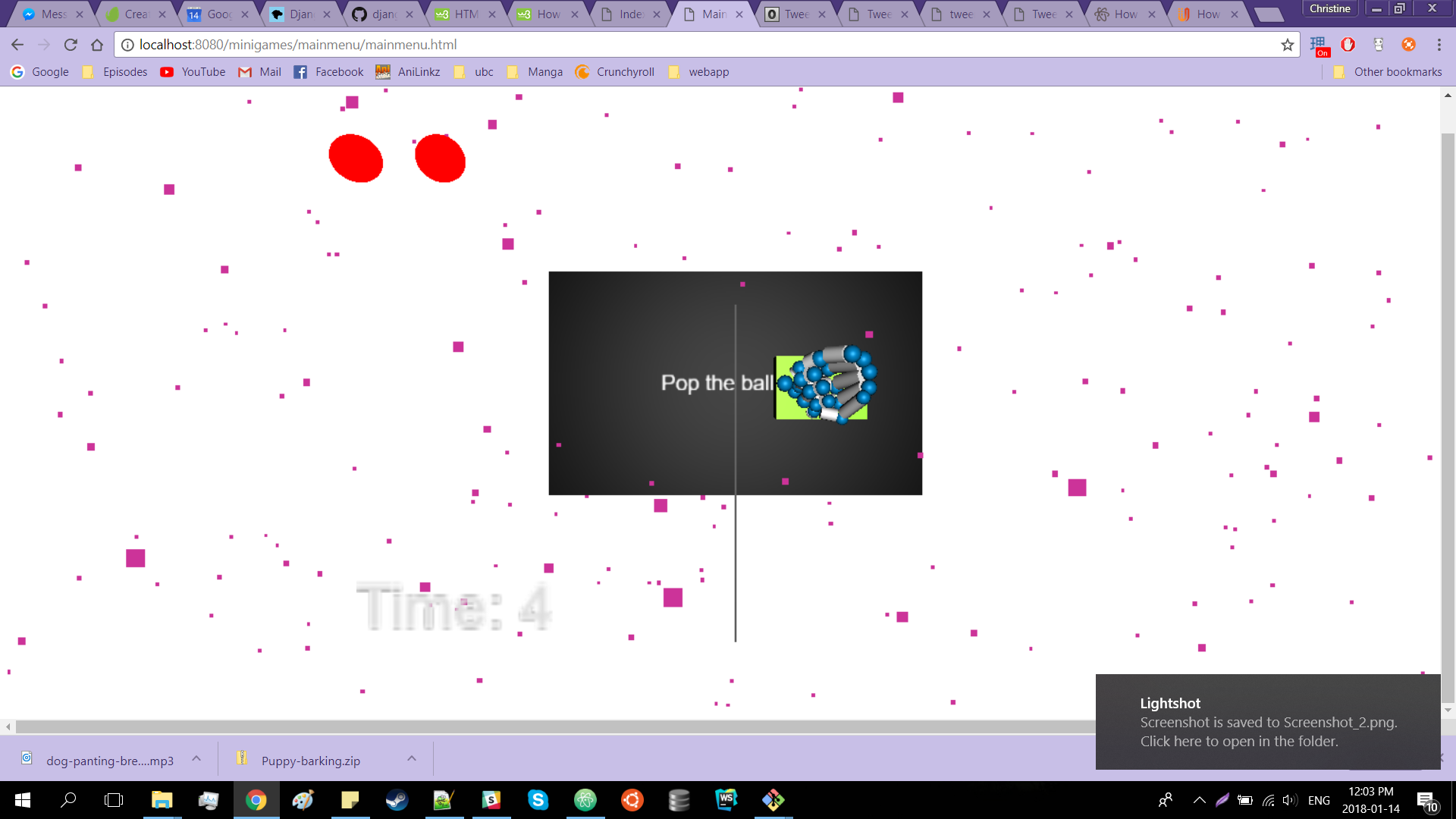The width and height of the screenshot is (1456, 819).
Task: Open Skype from the taskbar
Action: tap(538, 800)
